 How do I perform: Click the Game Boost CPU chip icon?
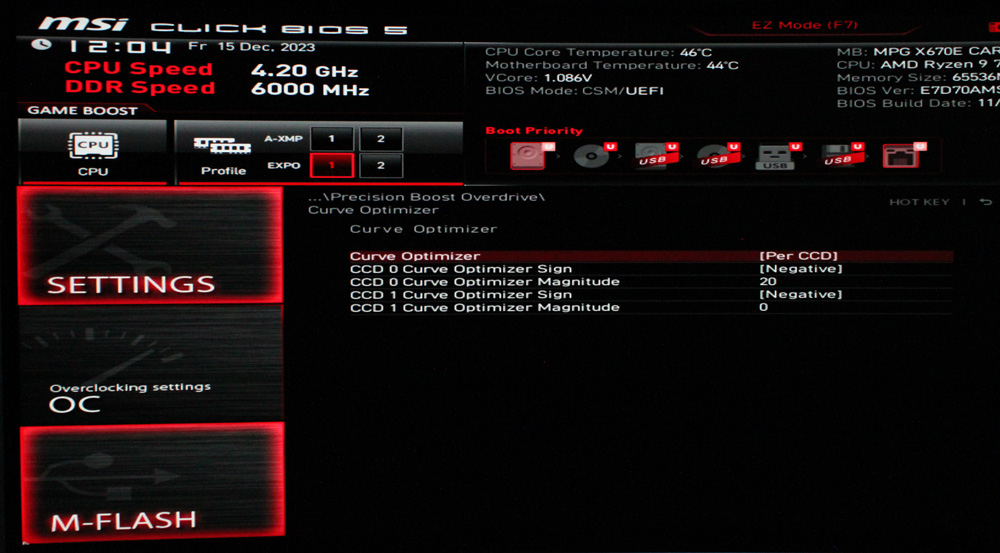pyautogui.click(x=93, y=145)
